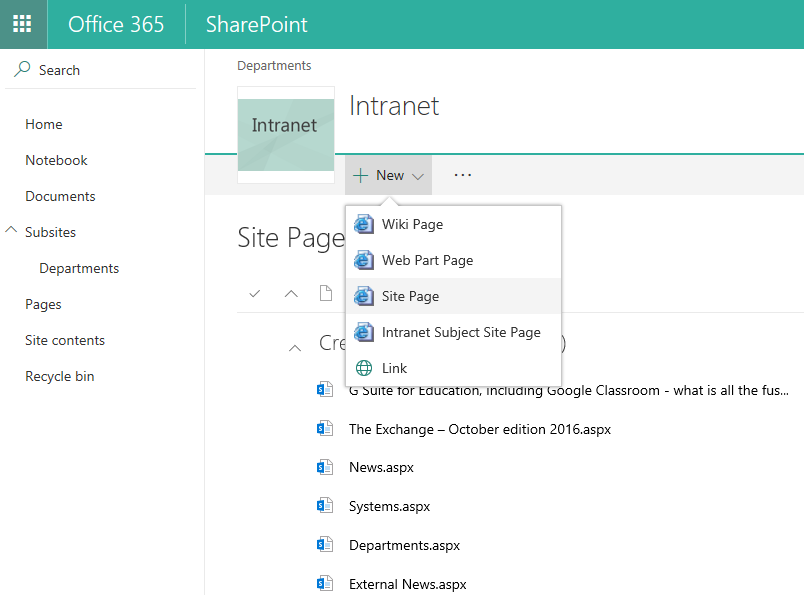Click the Web Part Page icon in the menu
The width and height of the screenshot is (804, 595).
[x=364, y=260]
